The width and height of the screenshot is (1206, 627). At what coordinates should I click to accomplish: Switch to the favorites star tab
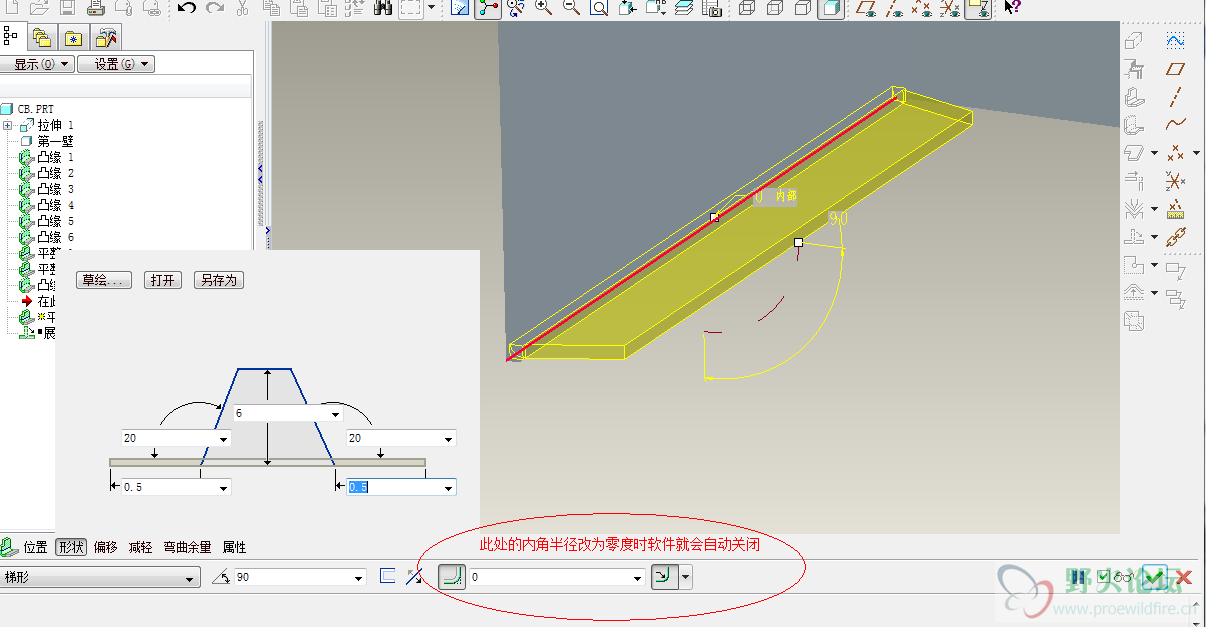[73, 38]
